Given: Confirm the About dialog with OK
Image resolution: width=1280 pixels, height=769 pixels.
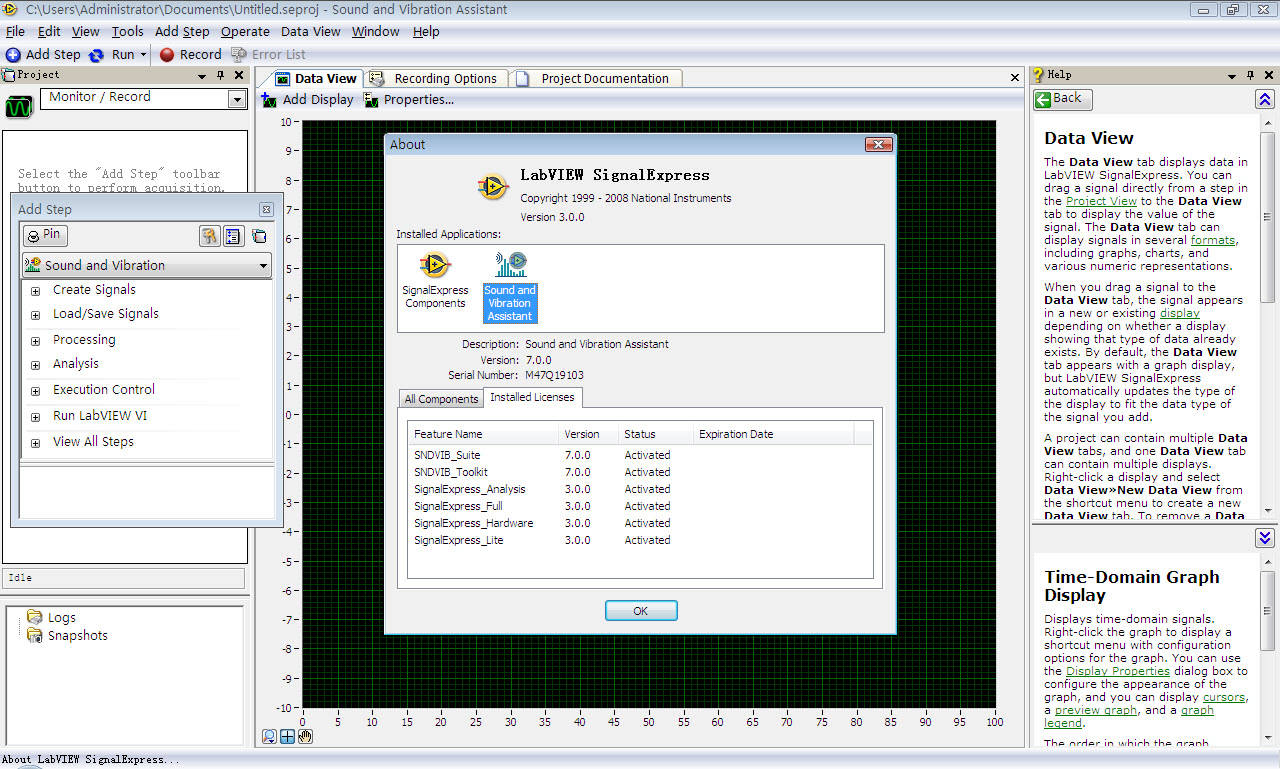Looking at the screenshot, I should [x=641, y=610].
